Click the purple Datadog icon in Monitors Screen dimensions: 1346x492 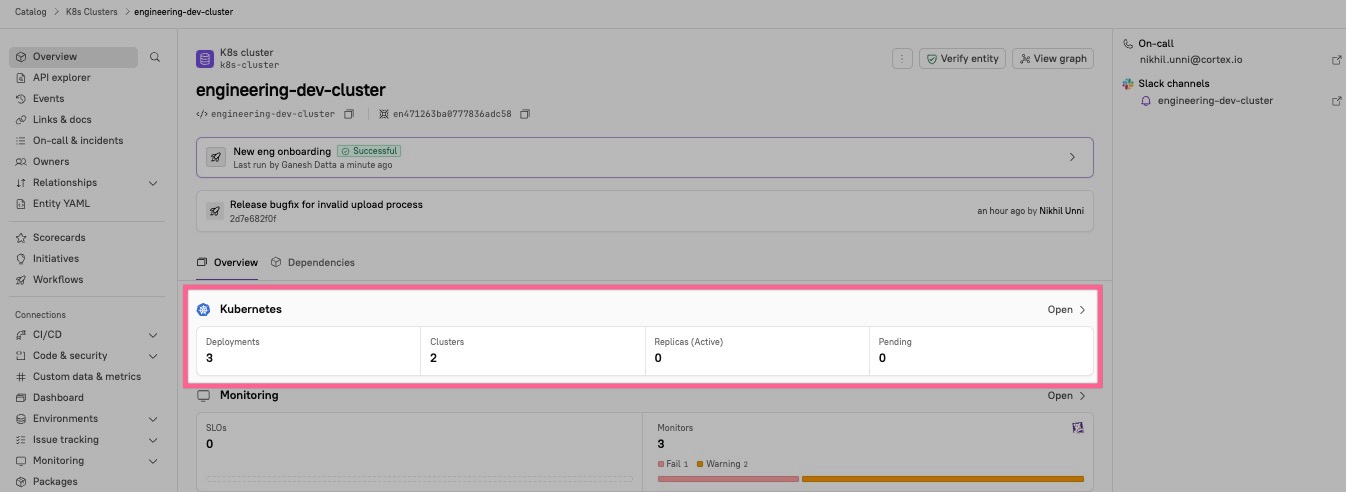(1077, 428)
